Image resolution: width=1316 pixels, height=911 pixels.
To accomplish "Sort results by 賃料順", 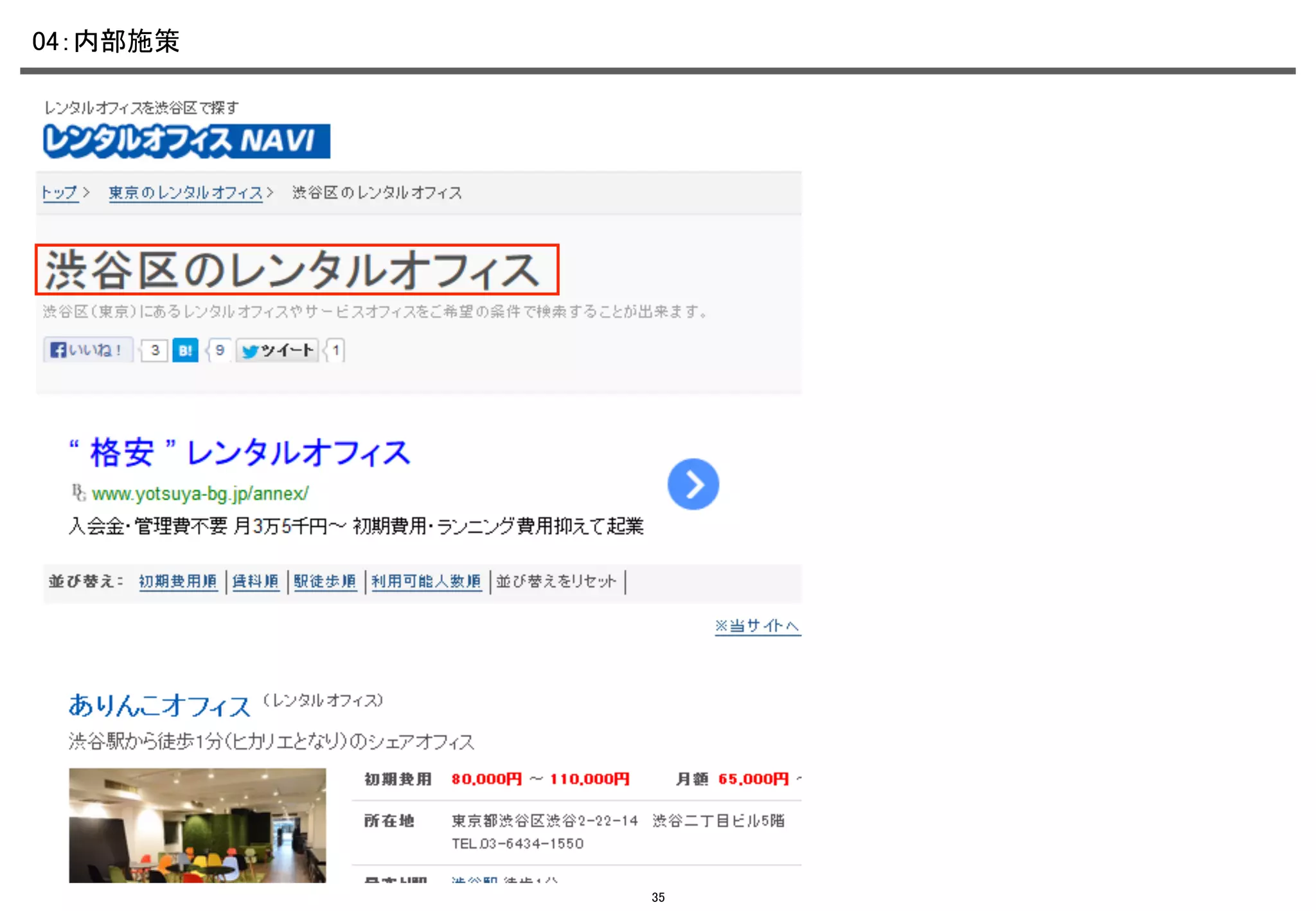I will pos(255,581).
